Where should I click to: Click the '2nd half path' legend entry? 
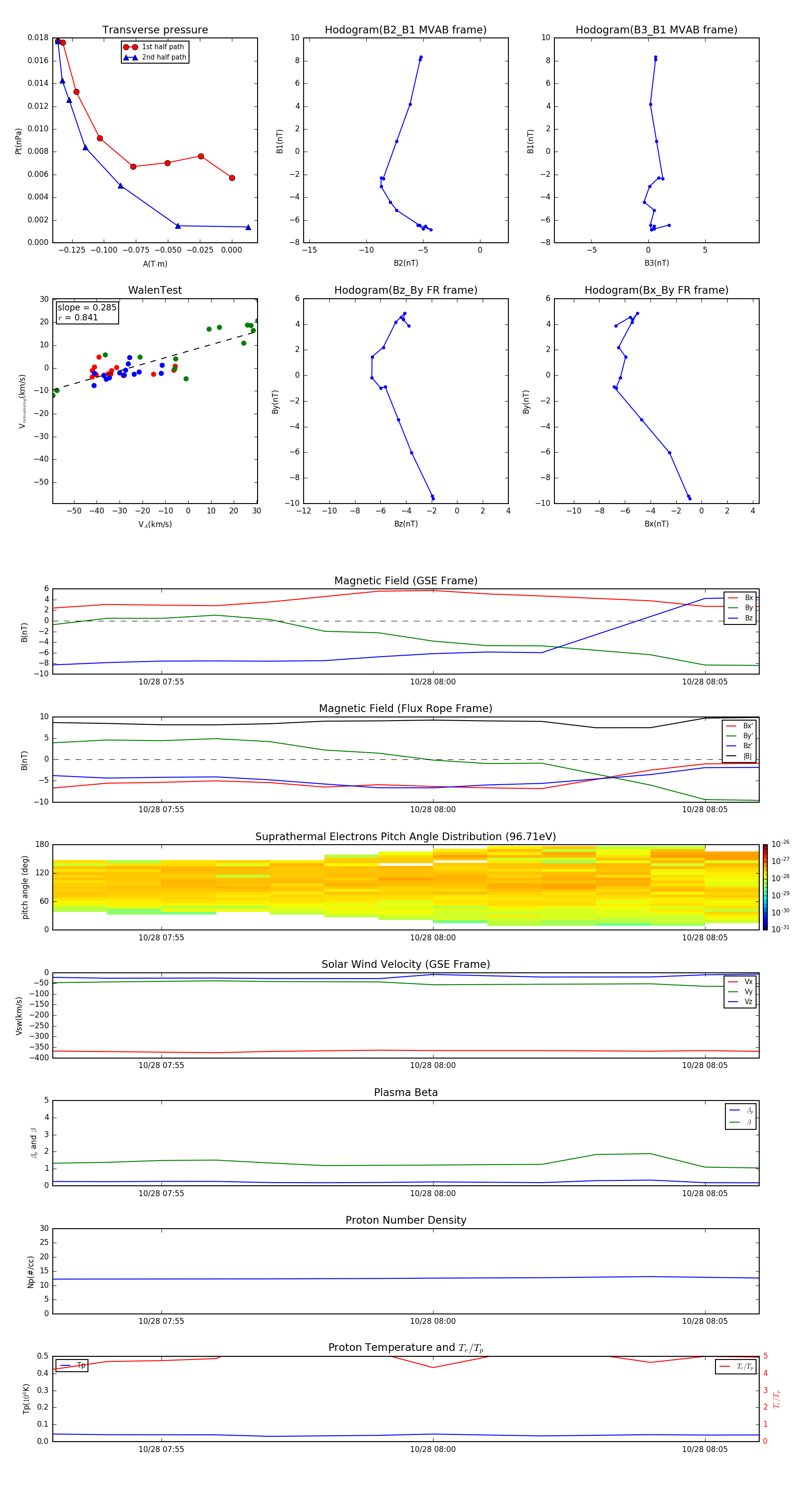pos(155,57)
